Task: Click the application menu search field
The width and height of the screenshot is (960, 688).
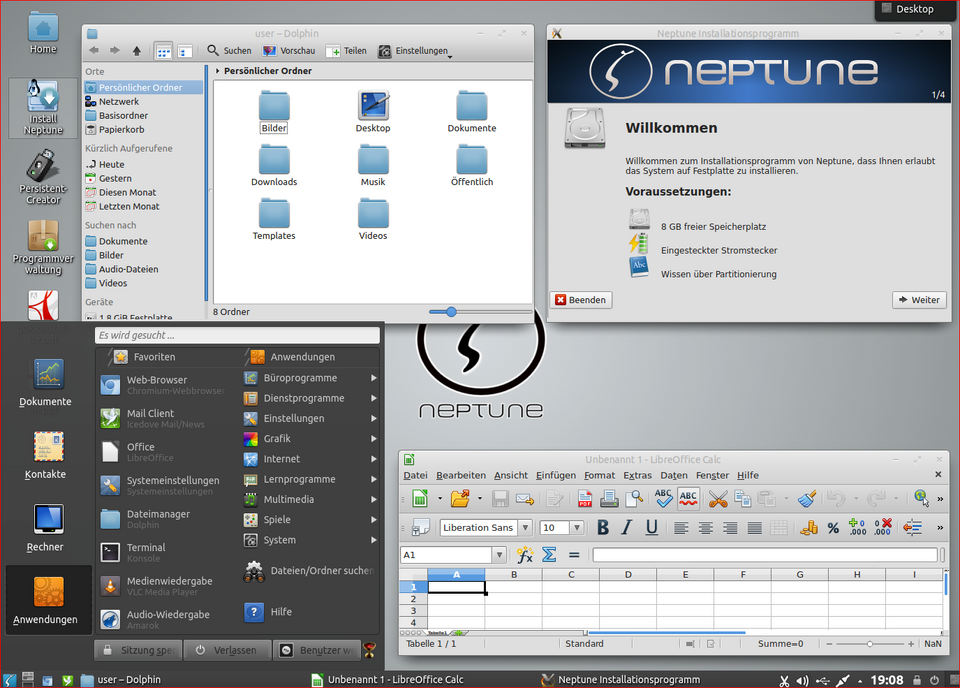Action: [237, 335]
